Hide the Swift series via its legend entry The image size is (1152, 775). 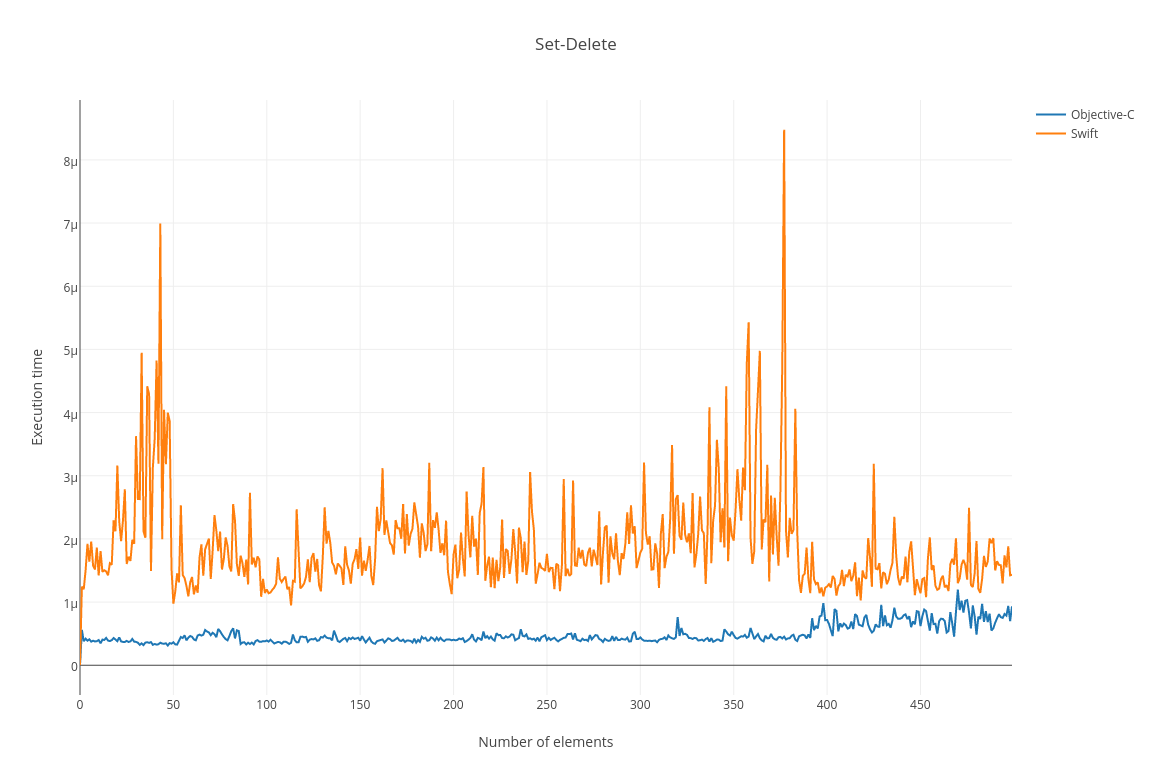click(x=1085, y=133)
